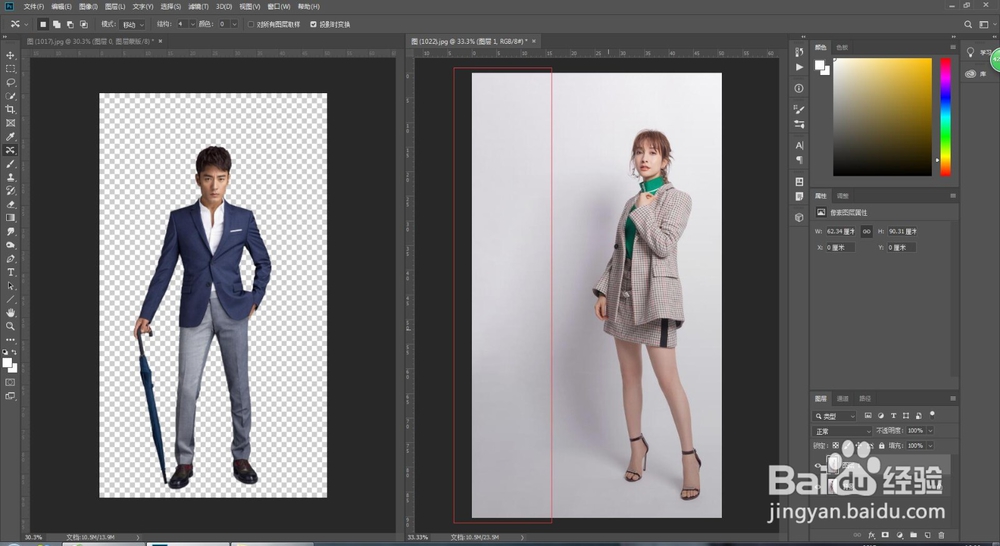Switch to the 通道 tab

click(843, 398)
